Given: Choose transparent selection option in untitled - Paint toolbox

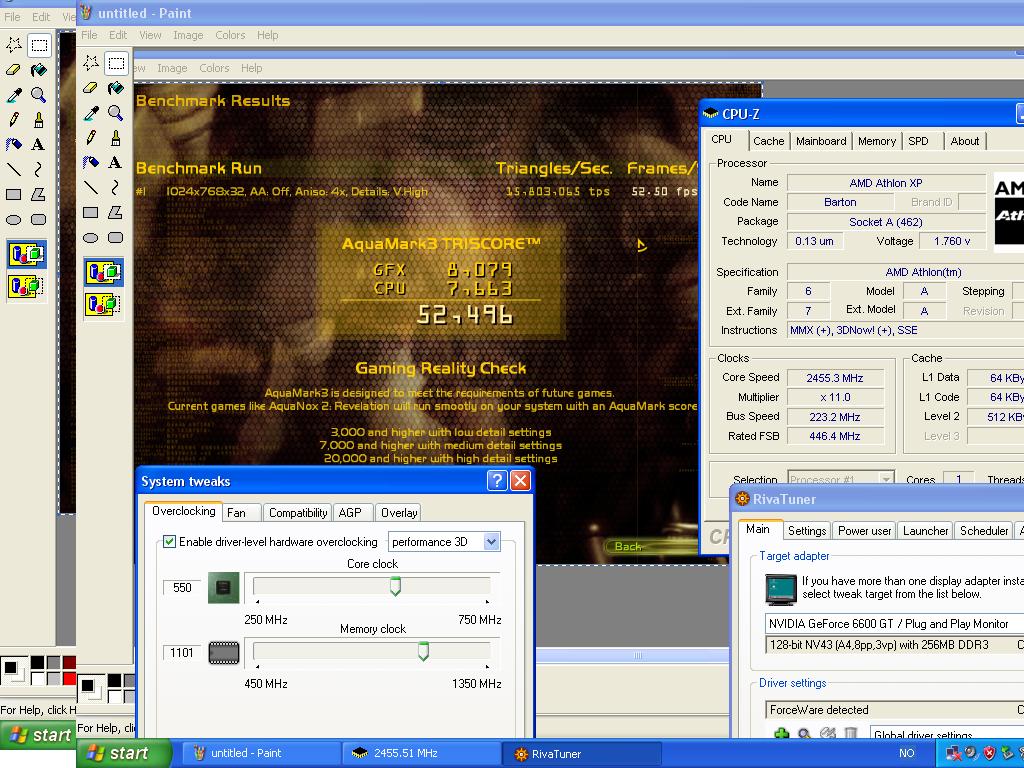Looking at the screenshot, I should click(103, 304).
